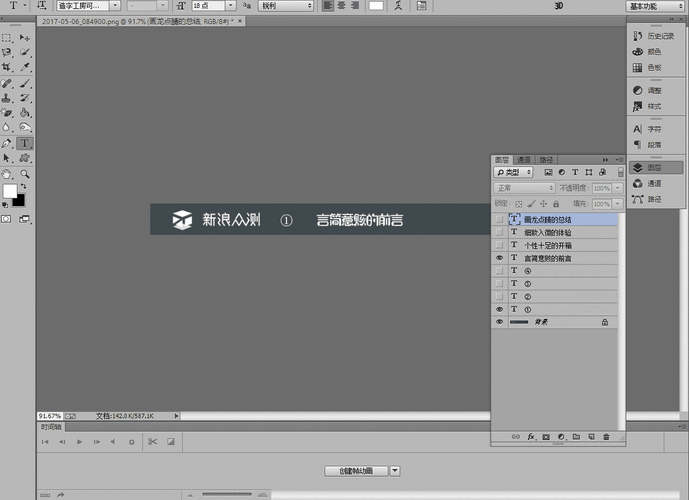Swap foreground and background colors

[x=23, y=187]
